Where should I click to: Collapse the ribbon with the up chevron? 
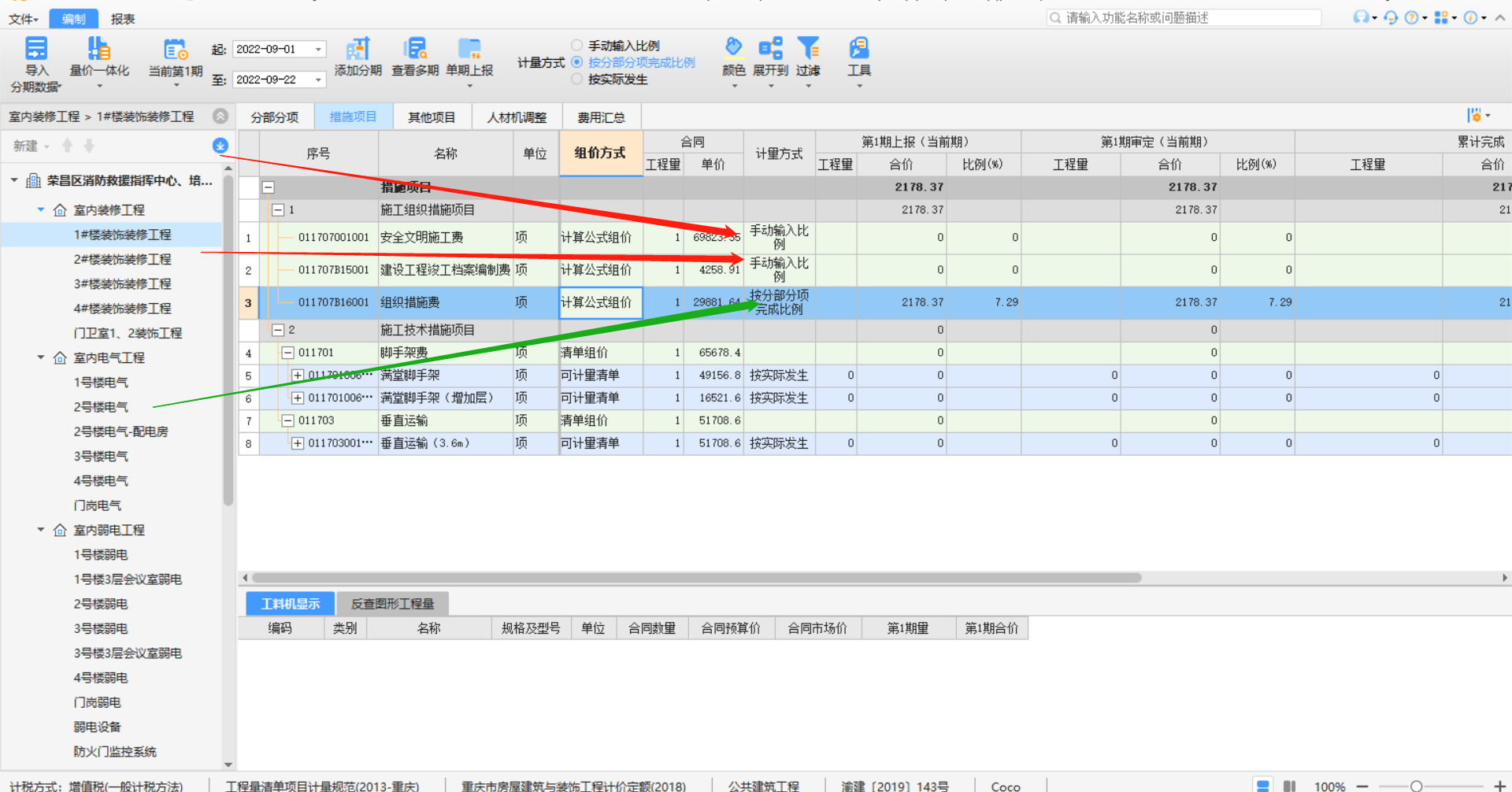point(1500,17)
